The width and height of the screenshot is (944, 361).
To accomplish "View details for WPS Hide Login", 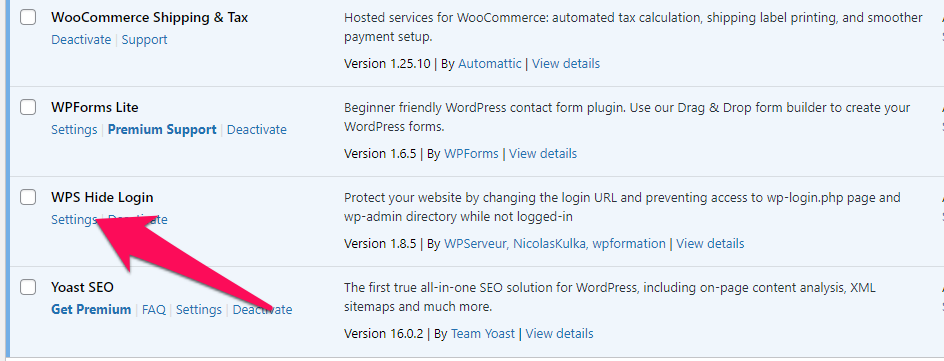I will [710, 244].
